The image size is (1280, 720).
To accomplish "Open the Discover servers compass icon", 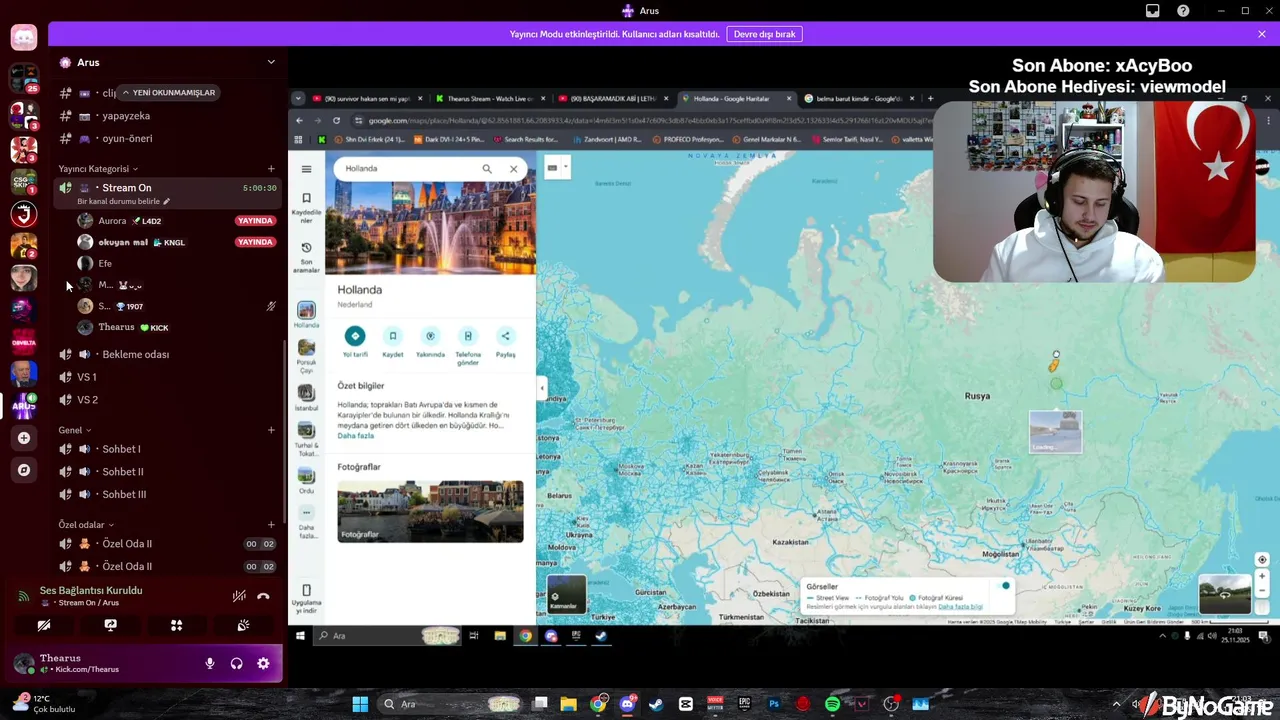I will coord(24,470).
